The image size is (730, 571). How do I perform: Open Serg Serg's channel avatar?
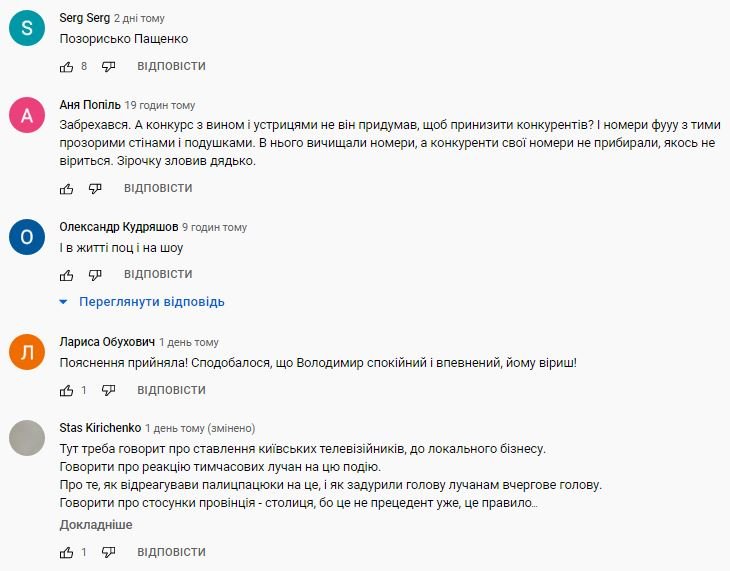point(27,29)
